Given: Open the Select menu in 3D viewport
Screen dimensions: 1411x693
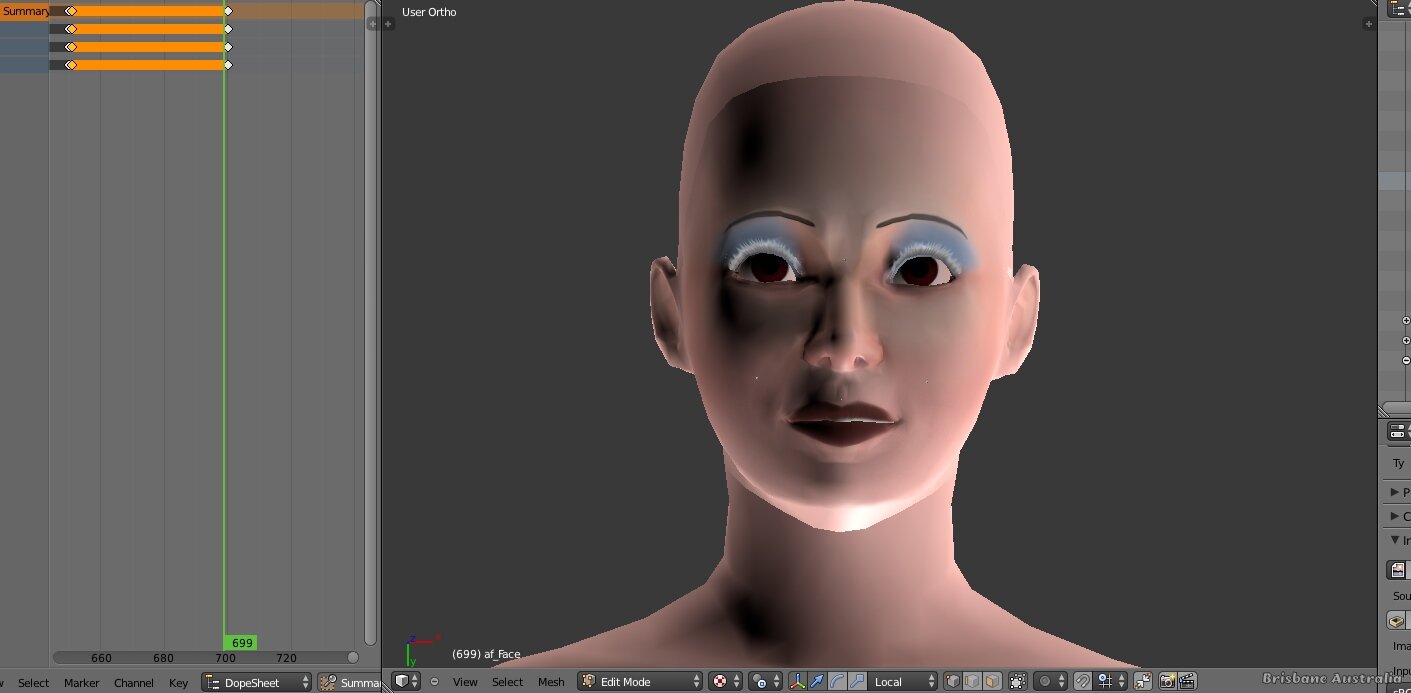Looking at the screenshot, I should pos(507,682).
